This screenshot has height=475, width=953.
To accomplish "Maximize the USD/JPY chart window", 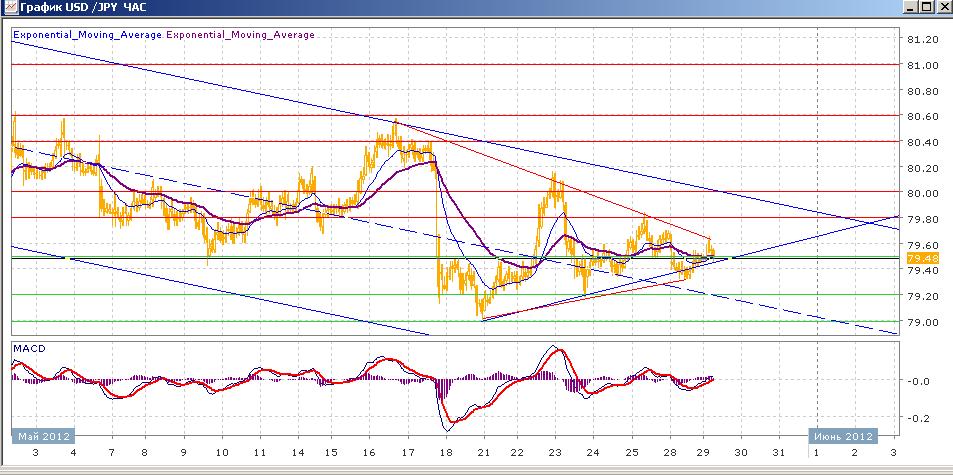I will tap(924, 8).
